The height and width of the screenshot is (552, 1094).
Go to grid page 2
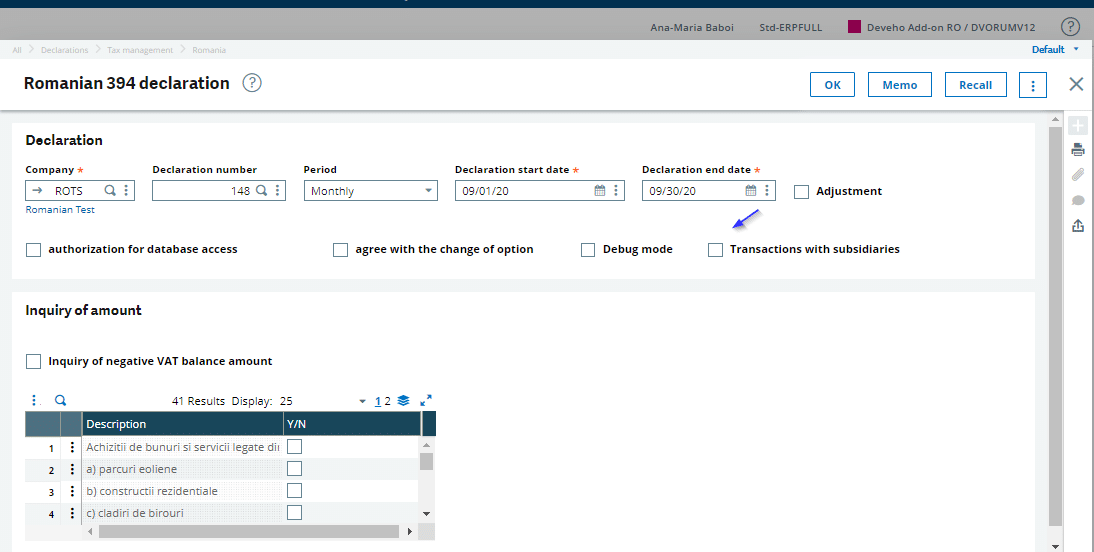(387, 401)
